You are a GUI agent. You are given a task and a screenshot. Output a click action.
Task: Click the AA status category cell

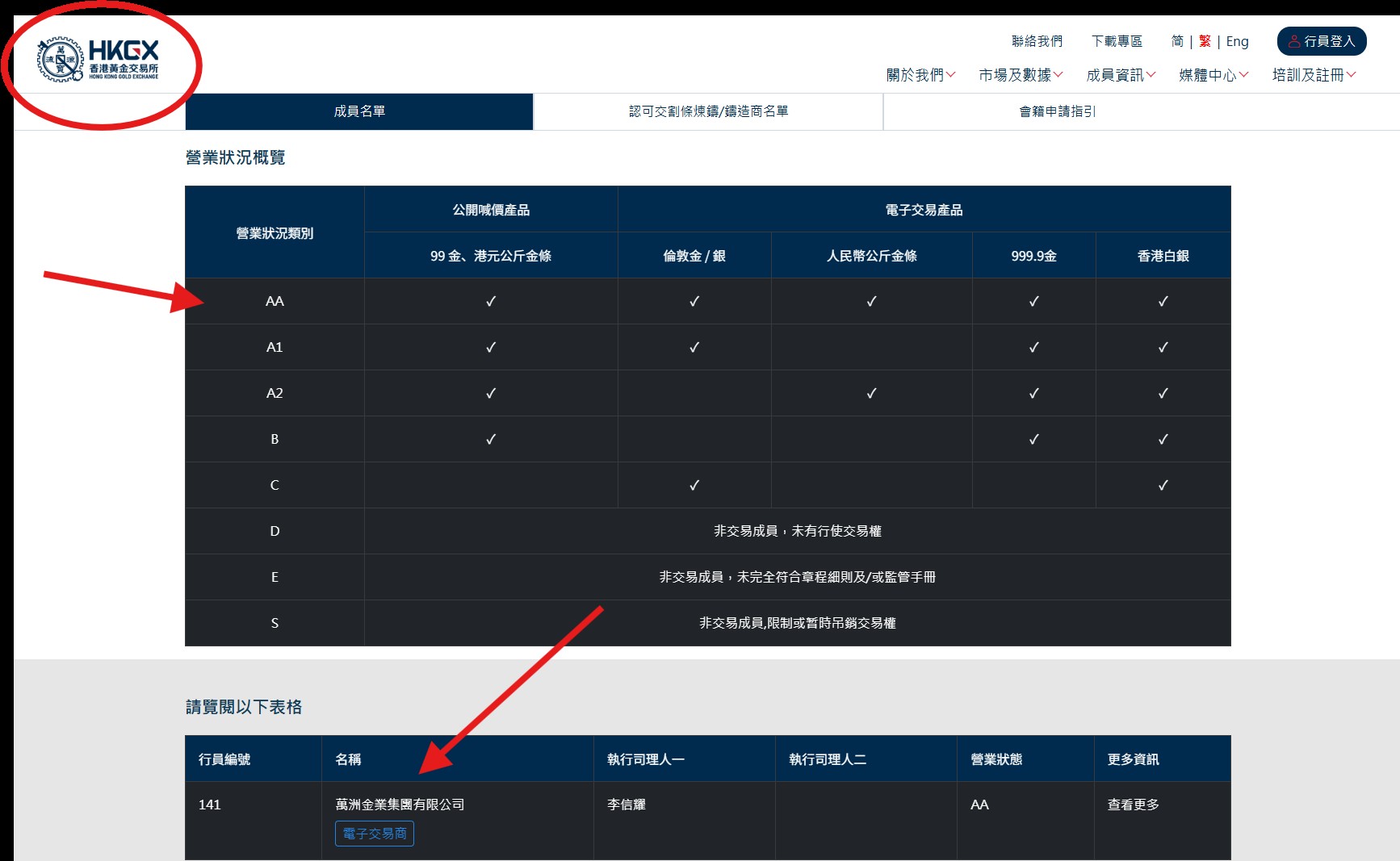tap(275, 301)
